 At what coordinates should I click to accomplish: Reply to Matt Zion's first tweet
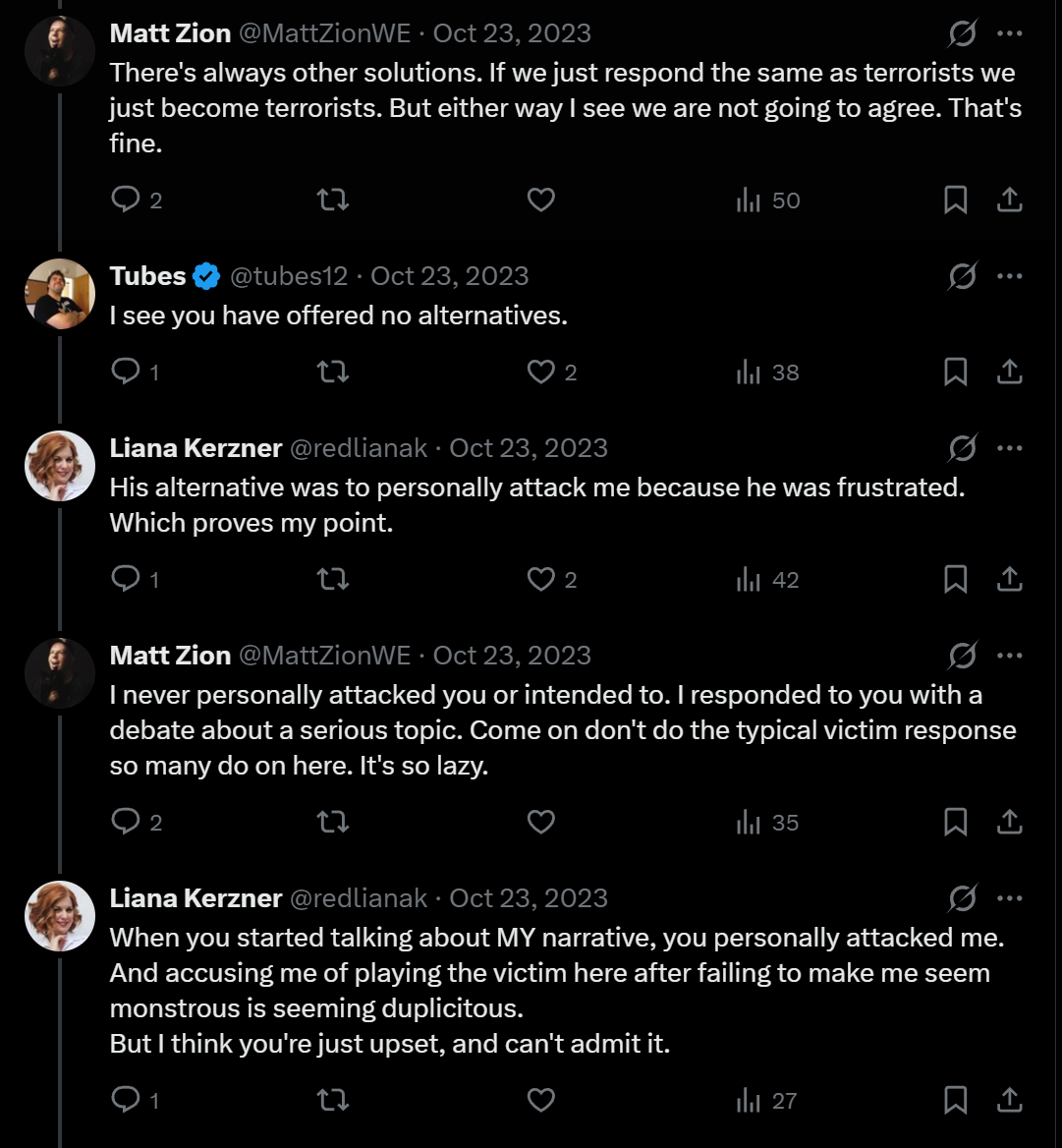tap(126, 200)
